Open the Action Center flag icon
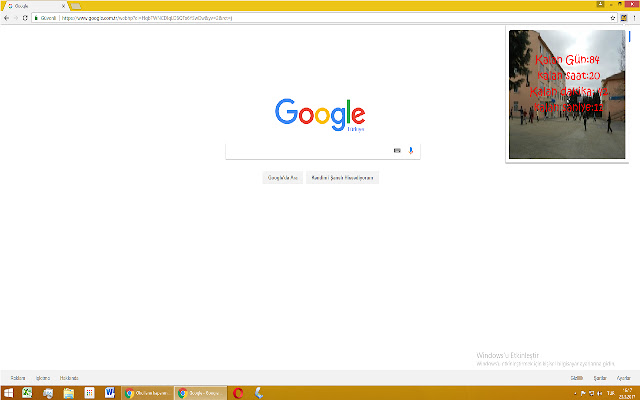The height and width of the screenshot is (400, 640). click(x=583, y=393)
